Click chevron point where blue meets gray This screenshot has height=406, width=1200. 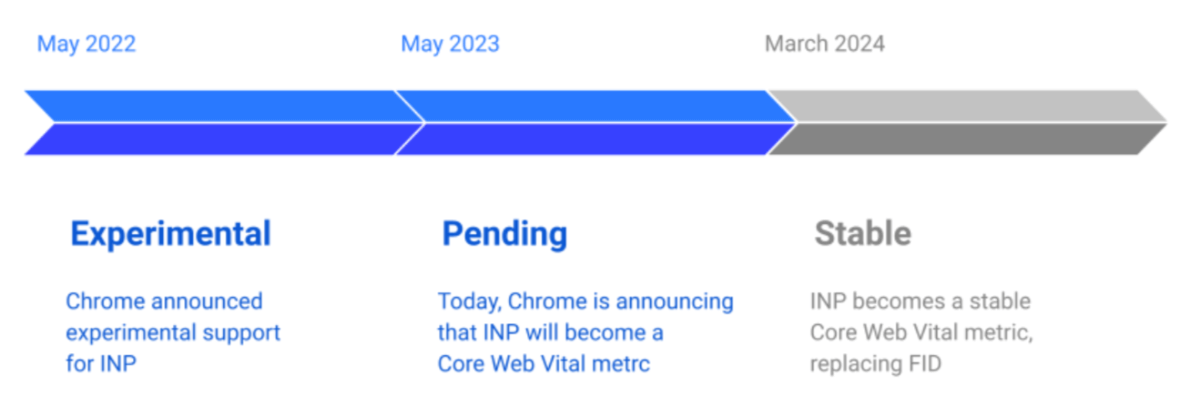coord(783,122)
